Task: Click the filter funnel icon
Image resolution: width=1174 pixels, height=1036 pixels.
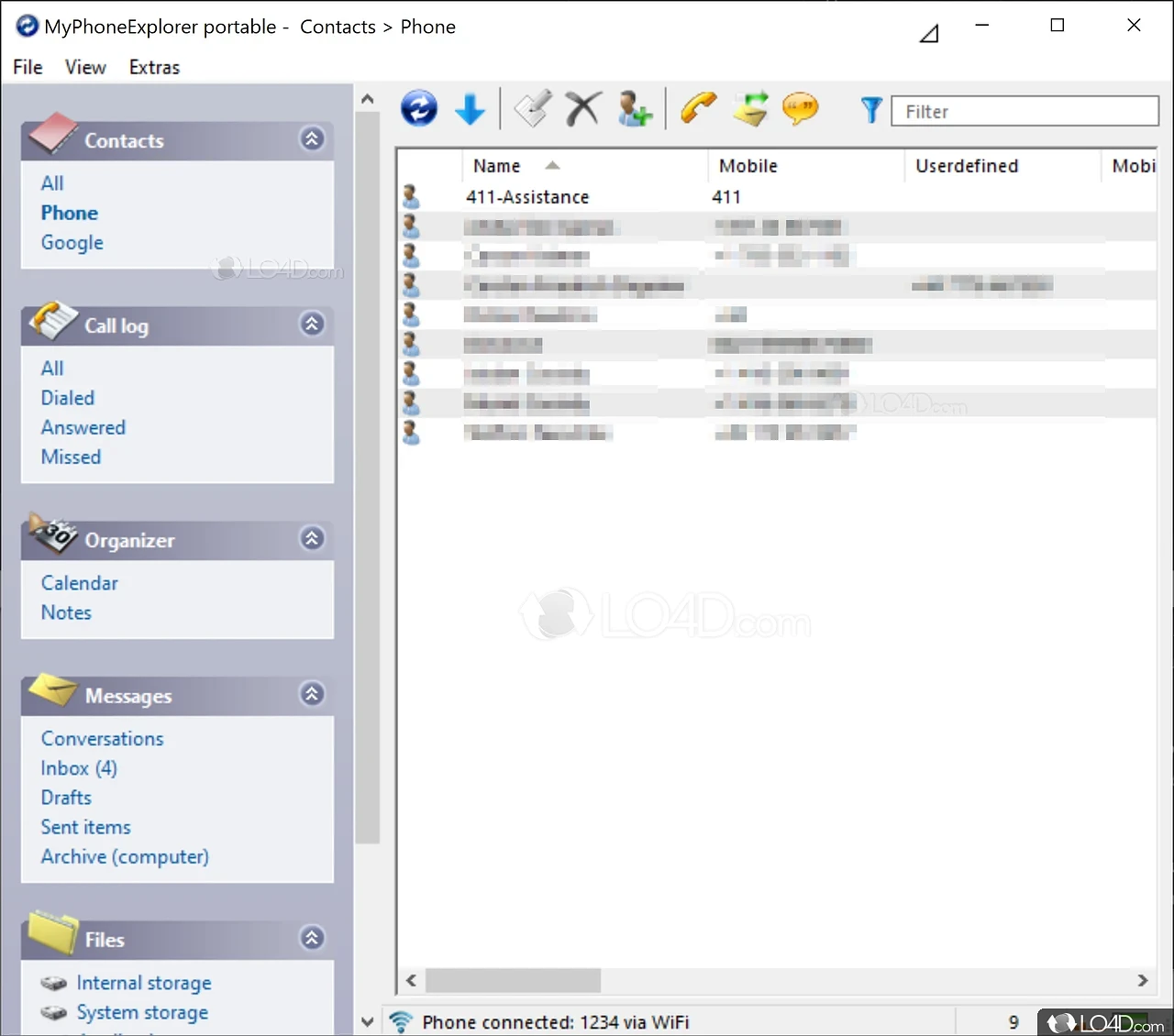Action: 869,109
